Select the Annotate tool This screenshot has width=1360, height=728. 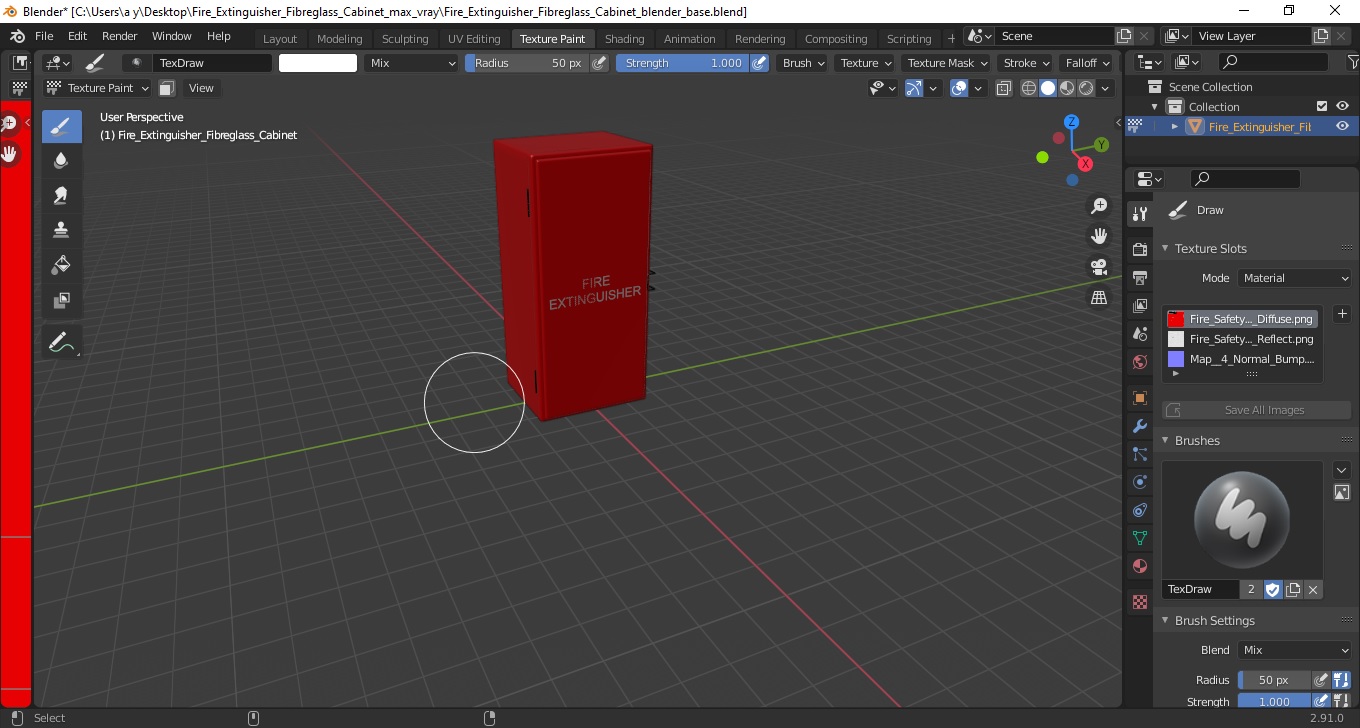coord(62,342)
